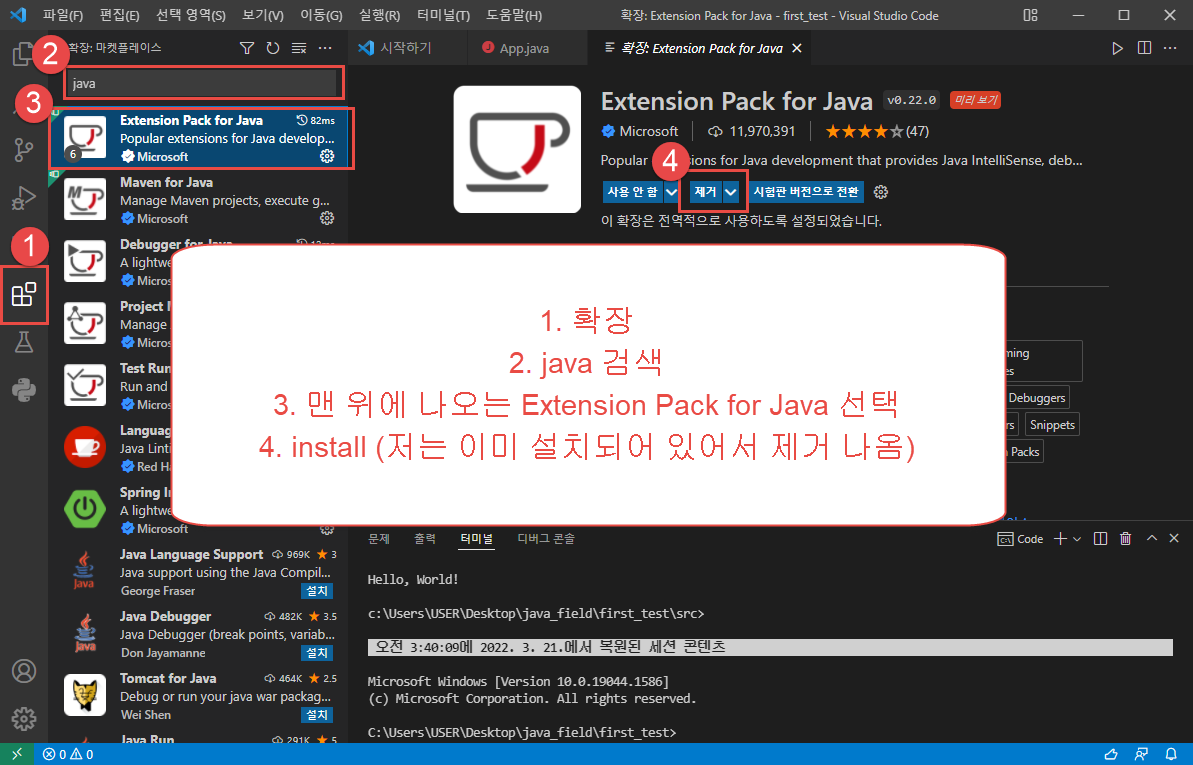
Task: Run the file with the play icon
Action: coord(1117,48)
